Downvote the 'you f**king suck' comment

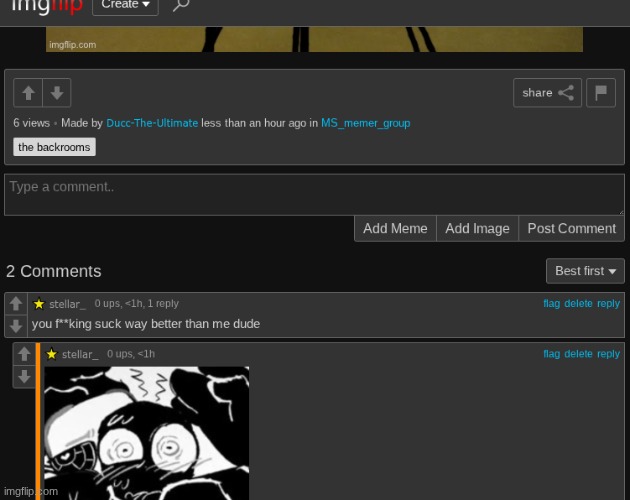coord(16,326)
